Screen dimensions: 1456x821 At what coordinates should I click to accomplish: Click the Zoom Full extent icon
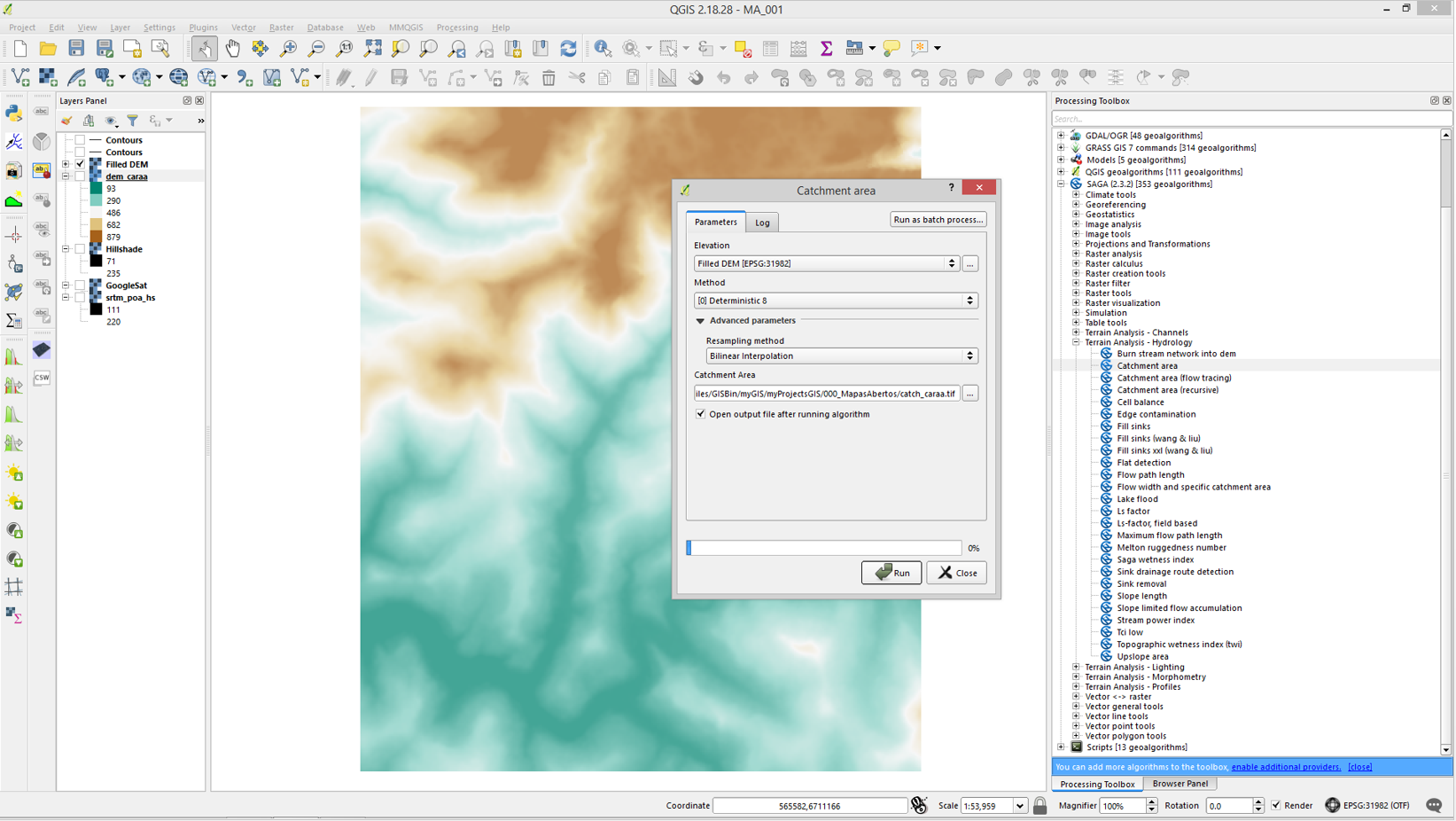pyautogui.click(x=373, y=48)
